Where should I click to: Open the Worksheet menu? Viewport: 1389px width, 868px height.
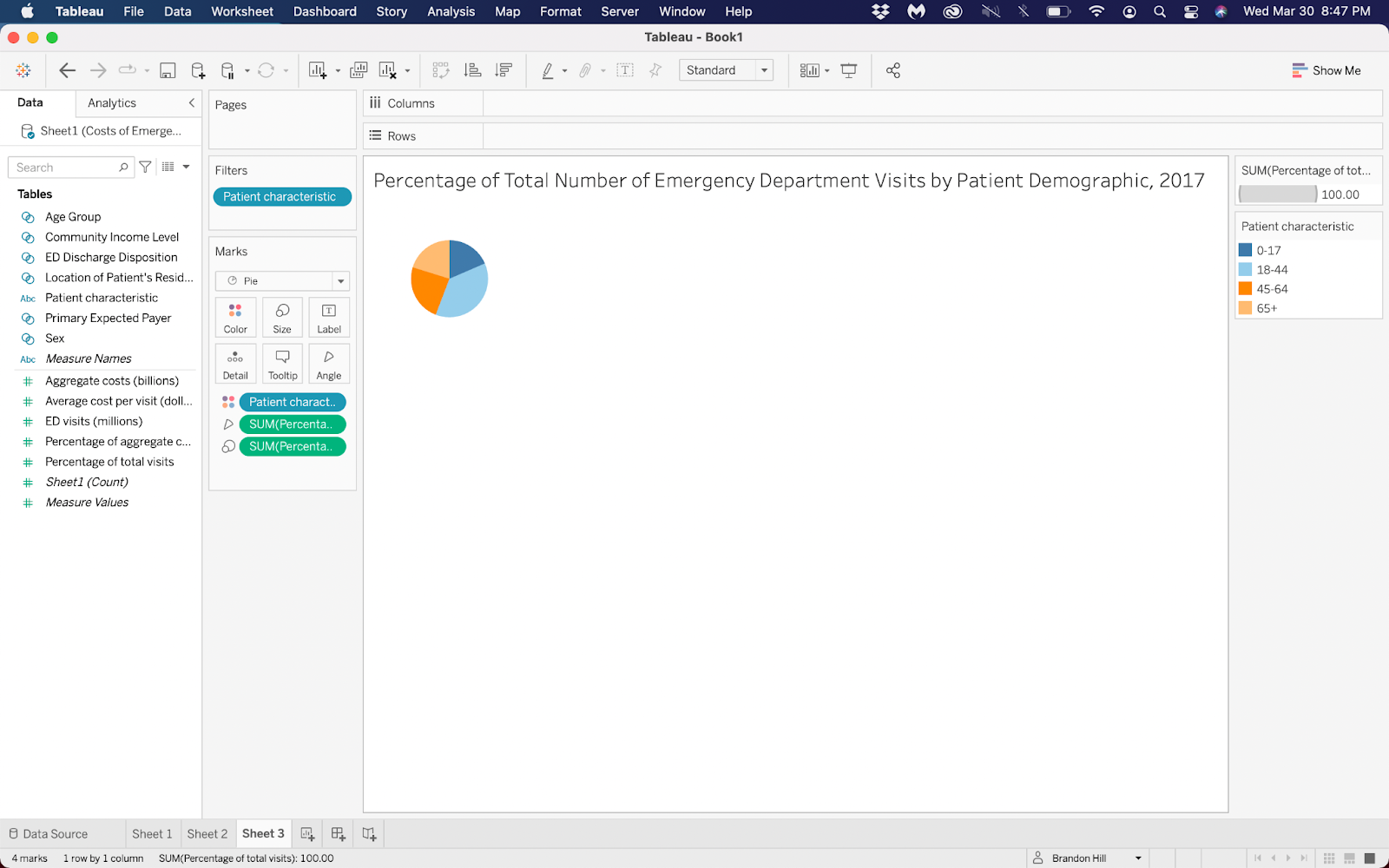pos(242,11)
